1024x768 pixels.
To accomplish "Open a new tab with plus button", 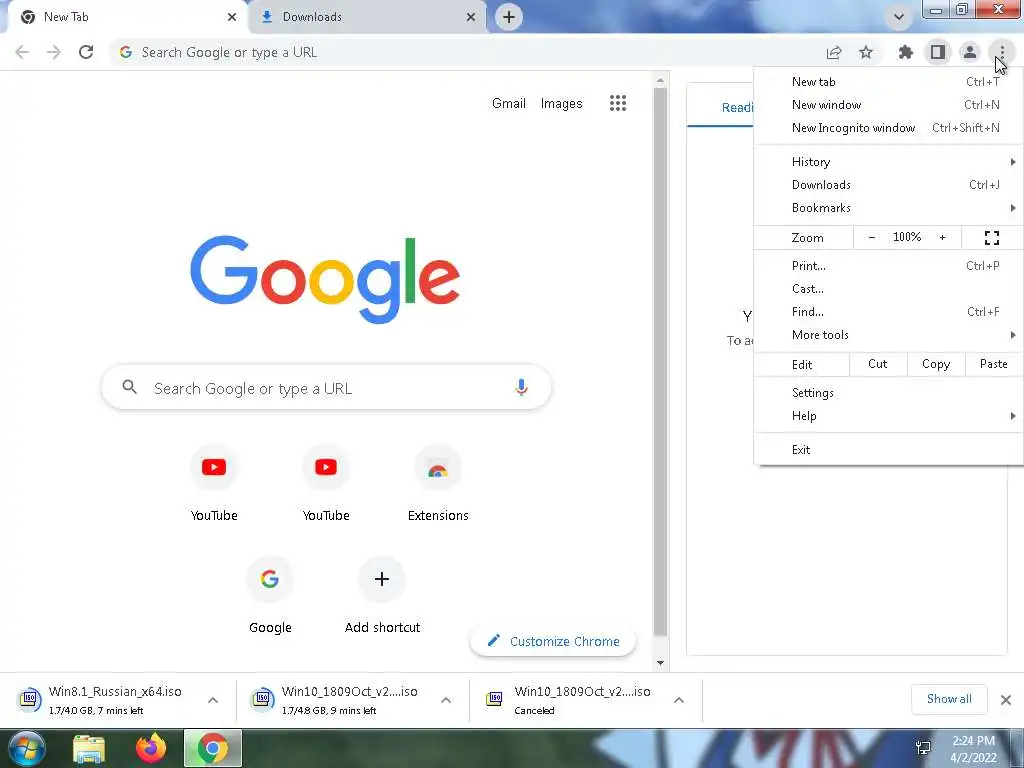I will [509, 17].
